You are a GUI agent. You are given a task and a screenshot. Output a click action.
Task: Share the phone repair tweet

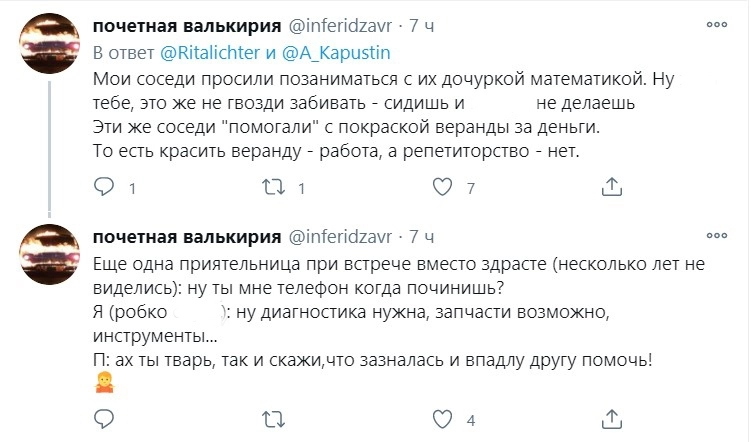tap(610, 418)
